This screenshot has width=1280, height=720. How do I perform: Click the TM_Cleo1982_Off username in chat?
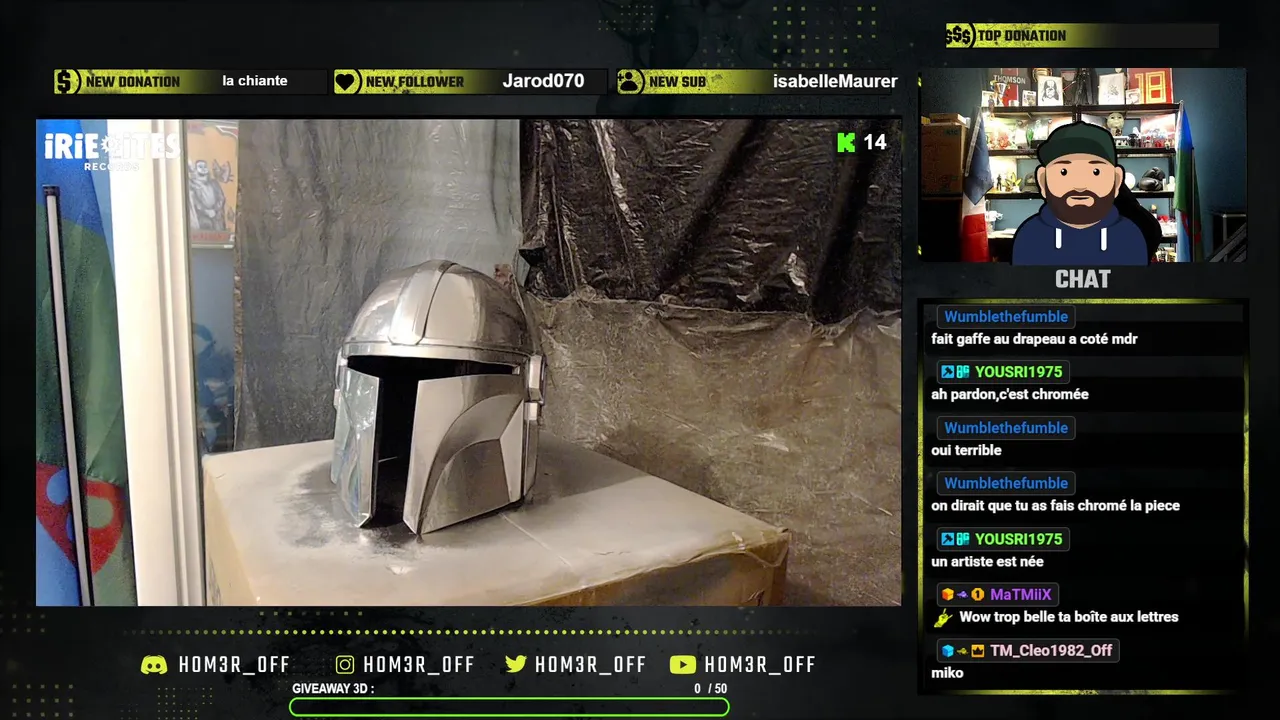tap(1051, 650)
